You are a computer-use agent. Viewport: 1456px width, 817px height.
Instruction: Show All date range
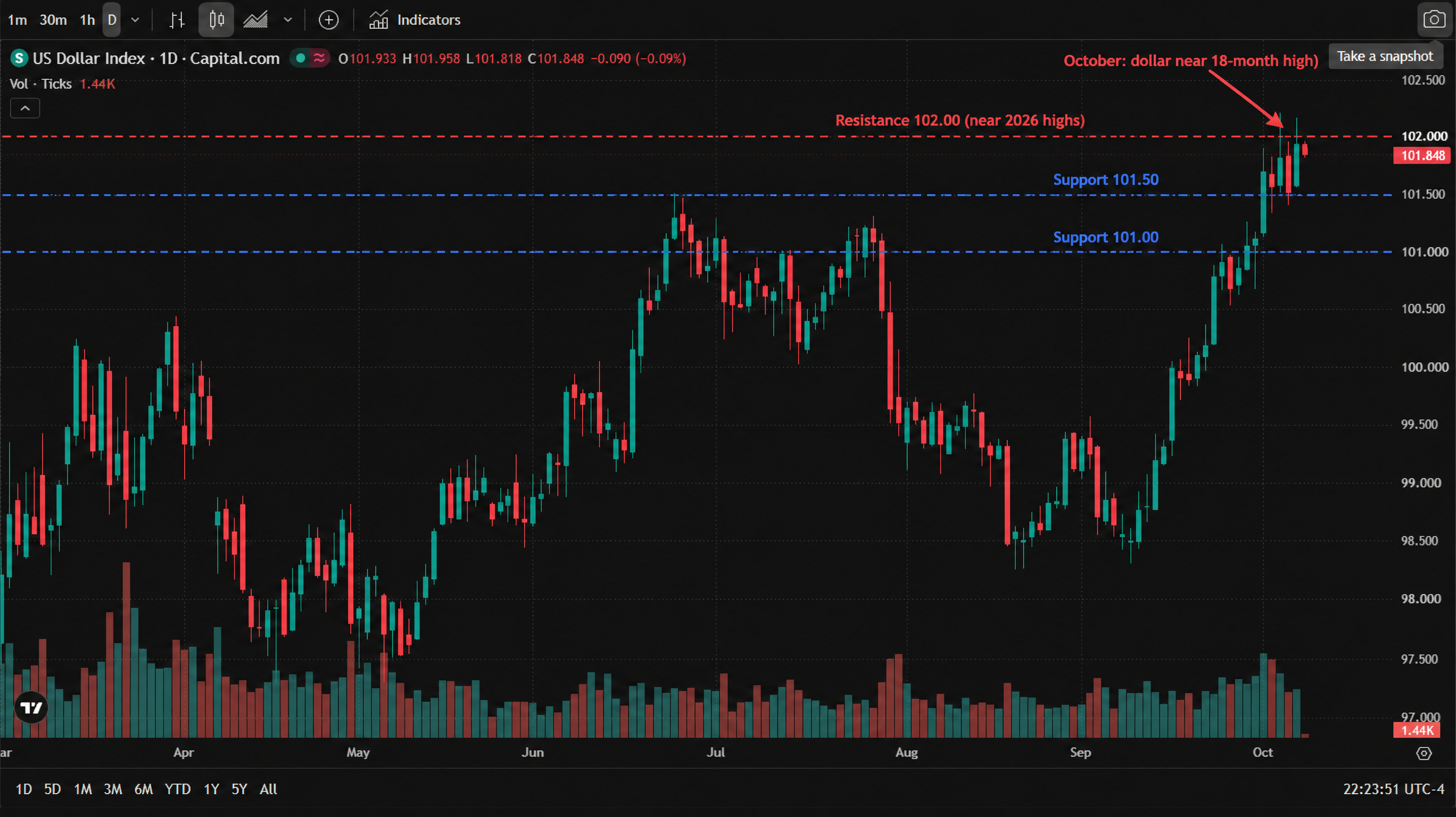pos(269,789)
